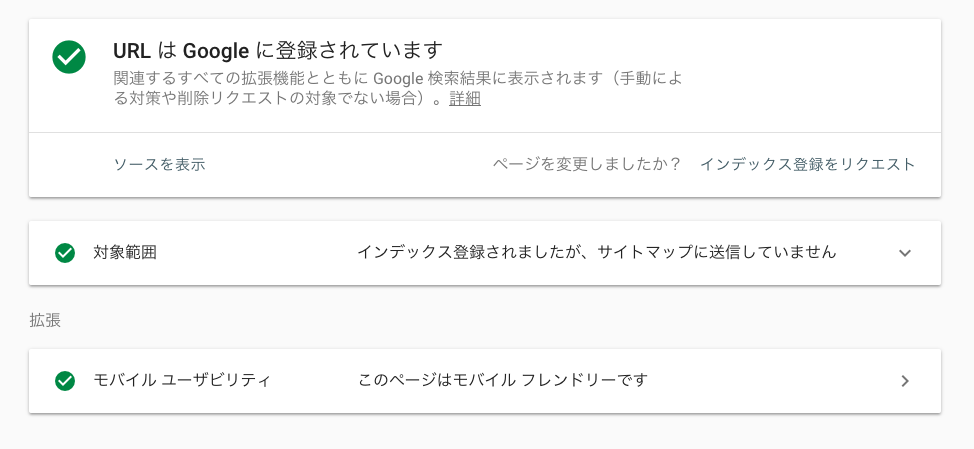The height and width of the screenshot is (449, 974).
Task: Open モバイル ユーザビリティ details via the right chevron
Action: [905, 381]
